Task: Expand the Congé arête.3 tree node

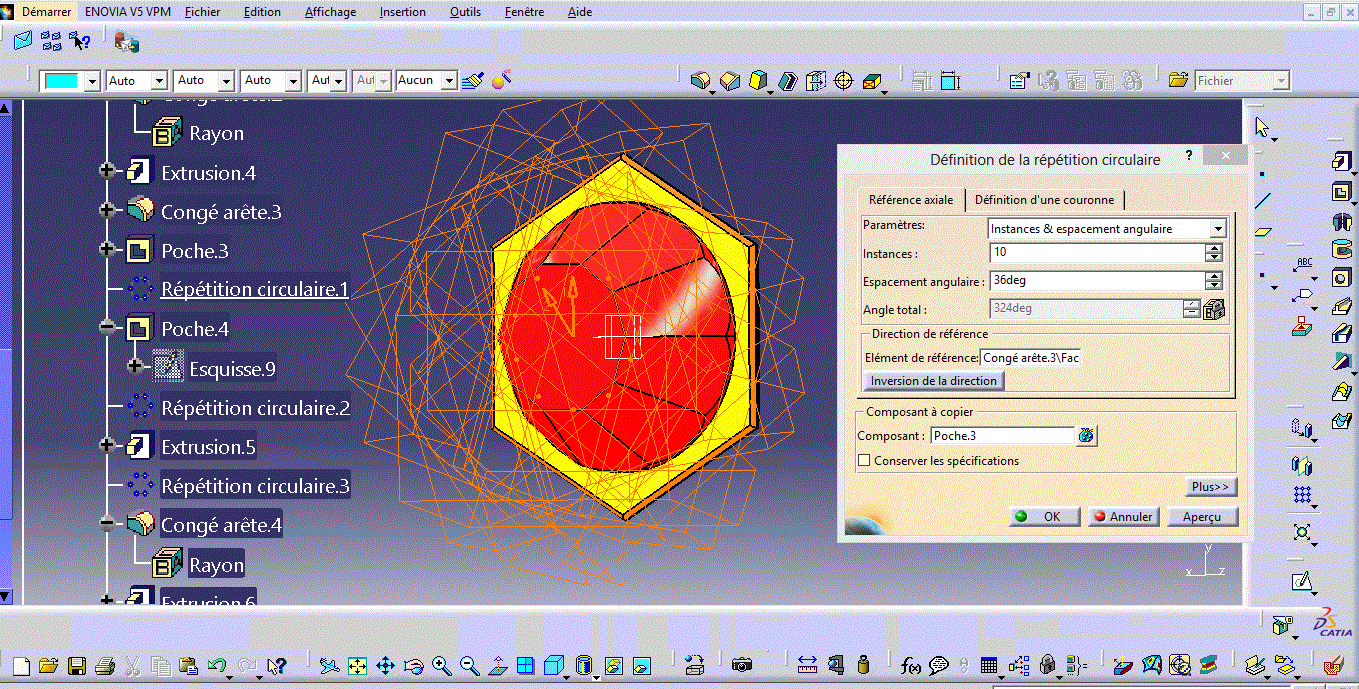Action: click(107, 211)
